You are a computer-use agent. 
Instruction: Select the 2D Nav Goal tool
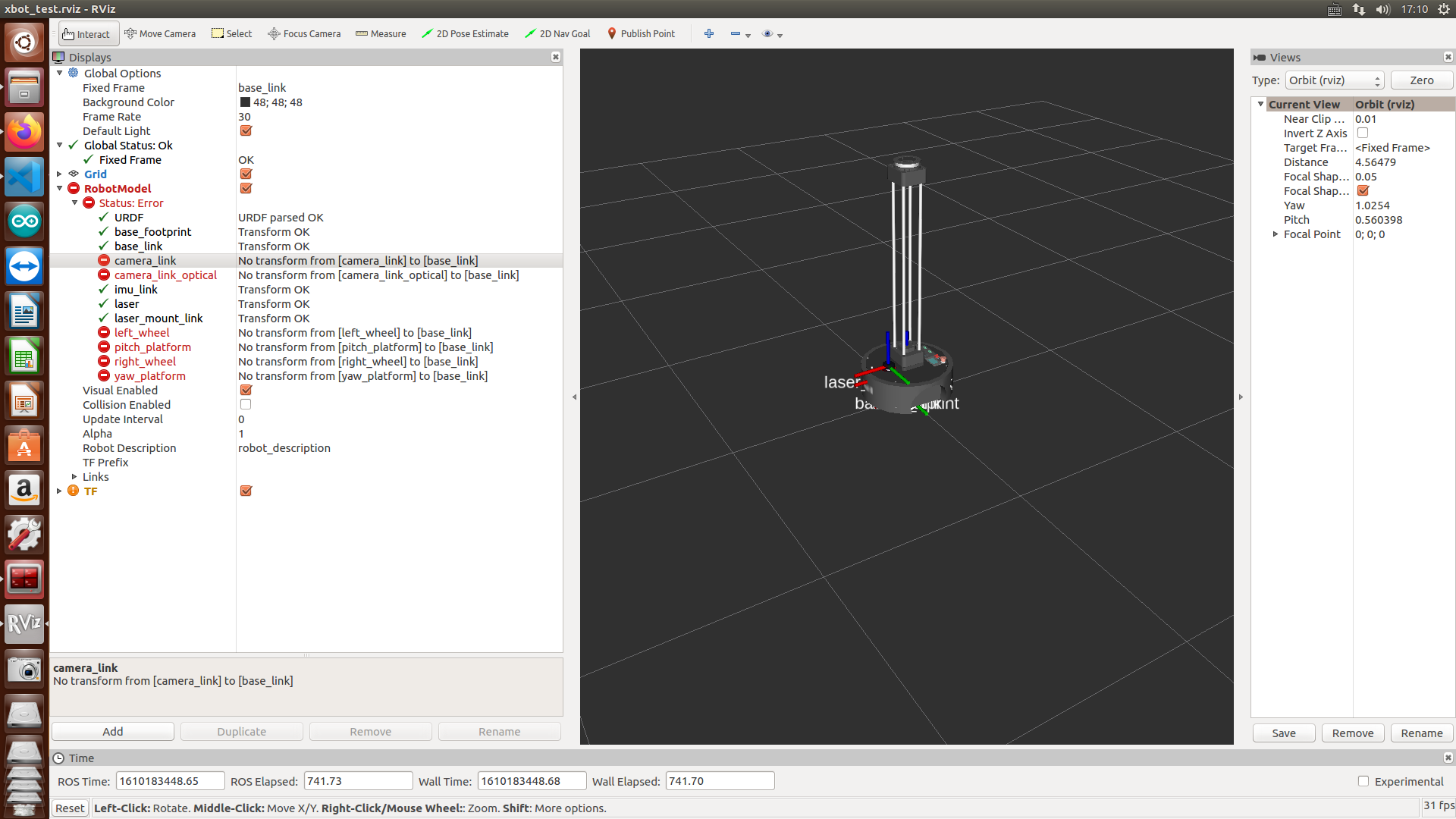tap(557, 33)
